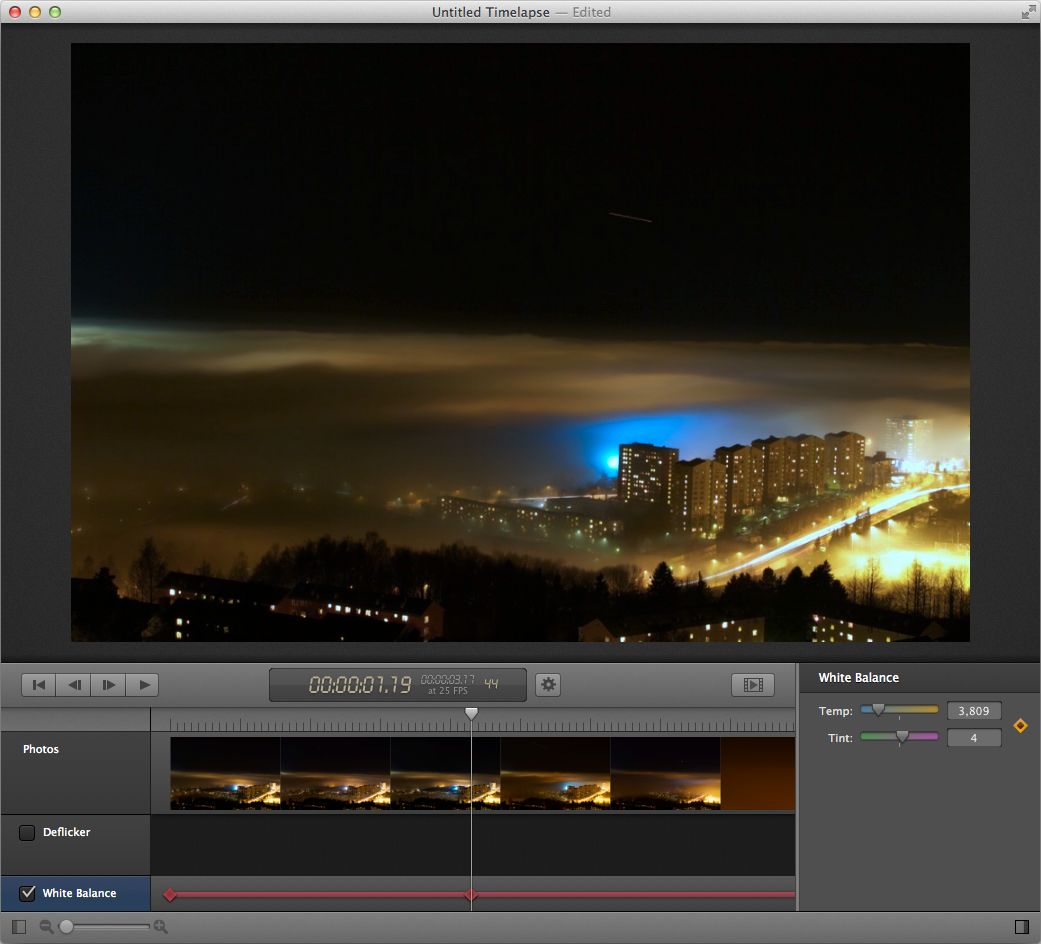Click the first photo thumbnail in the timeline
The width and height of the screenshot is (1041, 944).
225,773
